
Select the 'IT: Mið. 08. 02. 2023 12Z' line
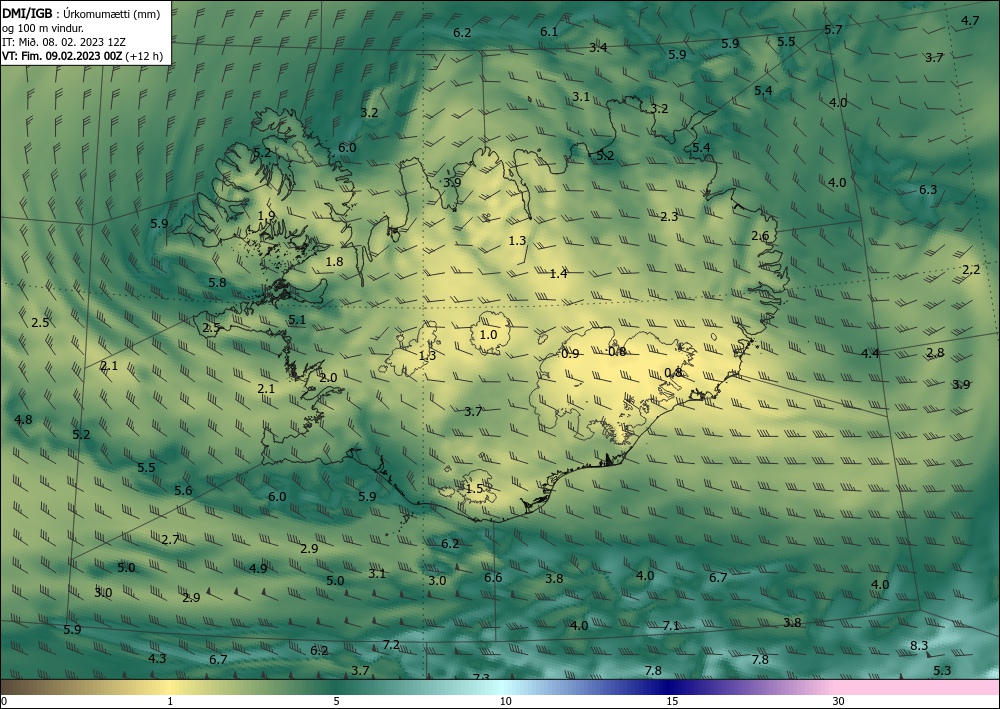(64, 42)
